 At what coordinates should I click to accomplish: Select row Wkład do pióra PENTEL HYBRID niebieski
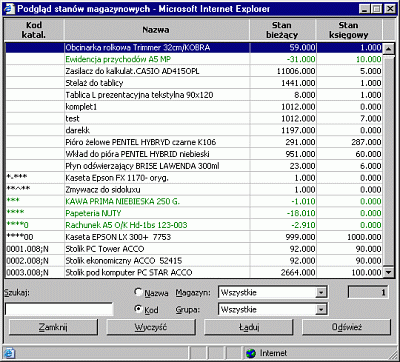point(194,154)
